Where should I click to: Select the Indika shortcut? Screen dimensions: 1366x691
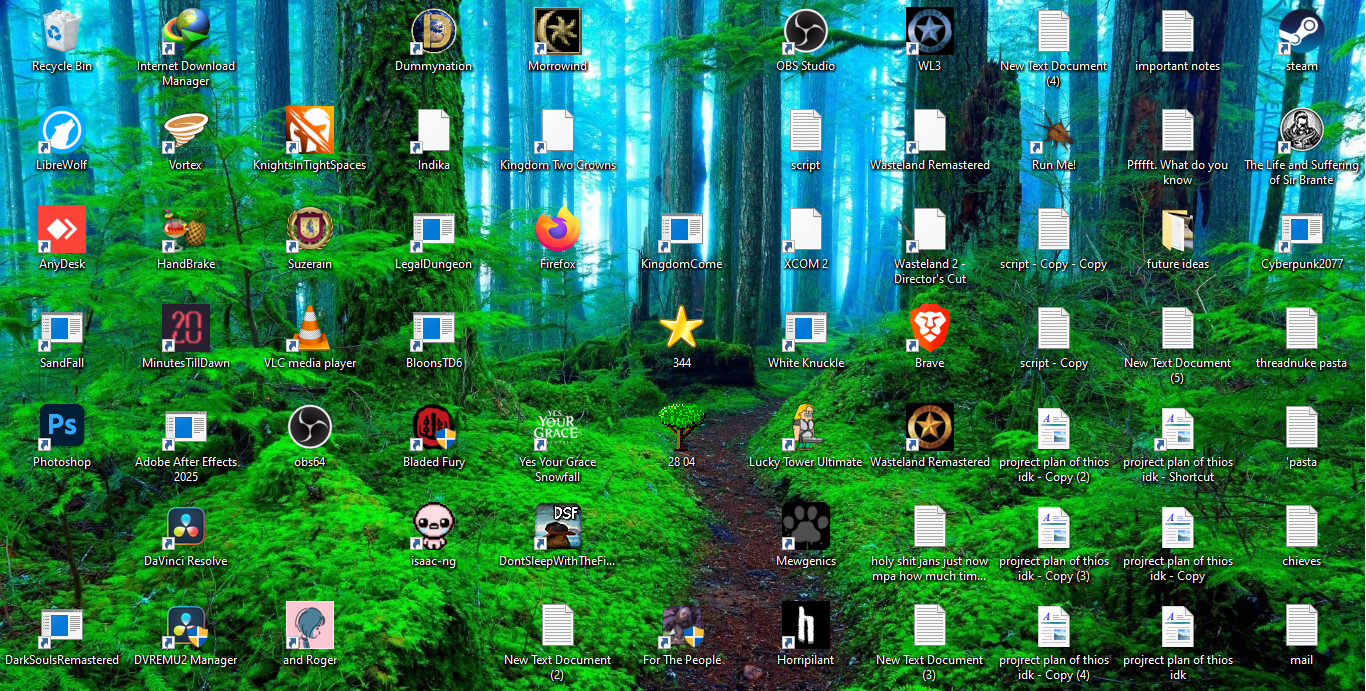click(434, 130)
